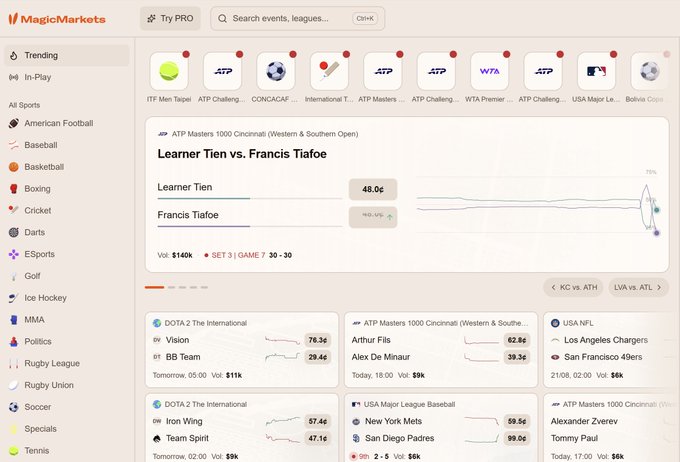Viewport: 680px width, 462px height.
Task: Open the MagicMarkets logo home link
Action: pos(57,19)
